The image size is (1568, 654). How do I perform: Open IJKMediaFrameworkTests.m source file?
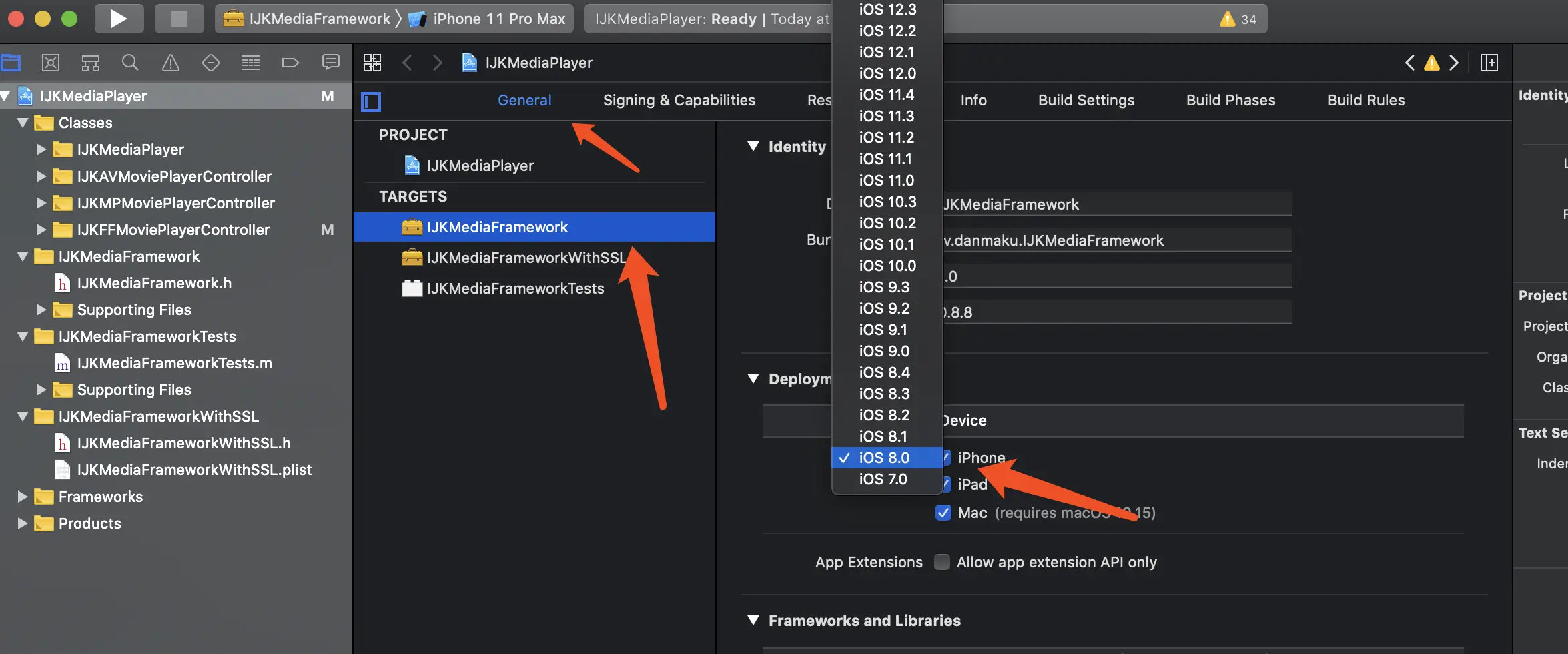tap(176, 363)
